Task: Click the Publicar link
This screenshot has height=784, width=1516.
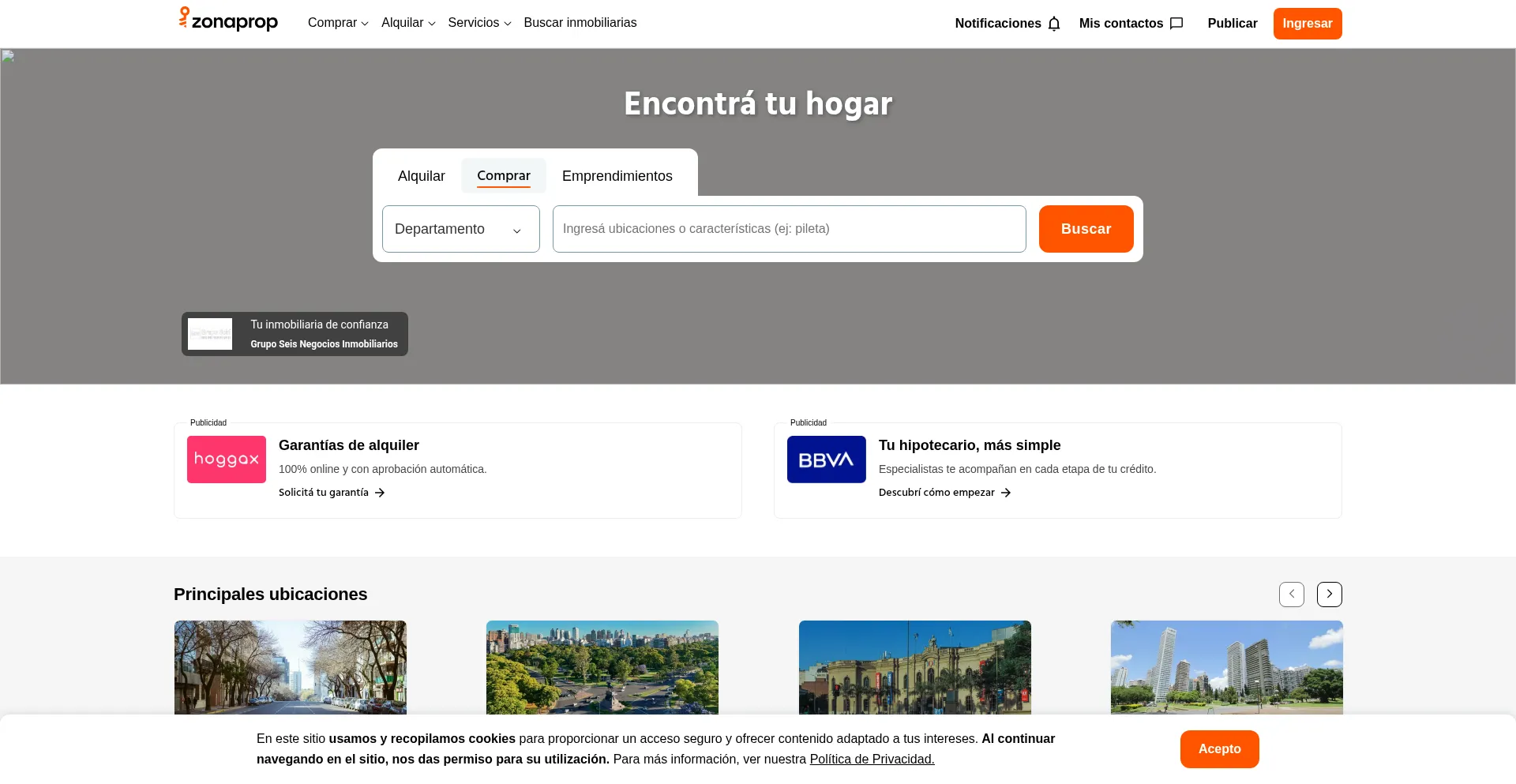Action: click(x=1233, y=24)
